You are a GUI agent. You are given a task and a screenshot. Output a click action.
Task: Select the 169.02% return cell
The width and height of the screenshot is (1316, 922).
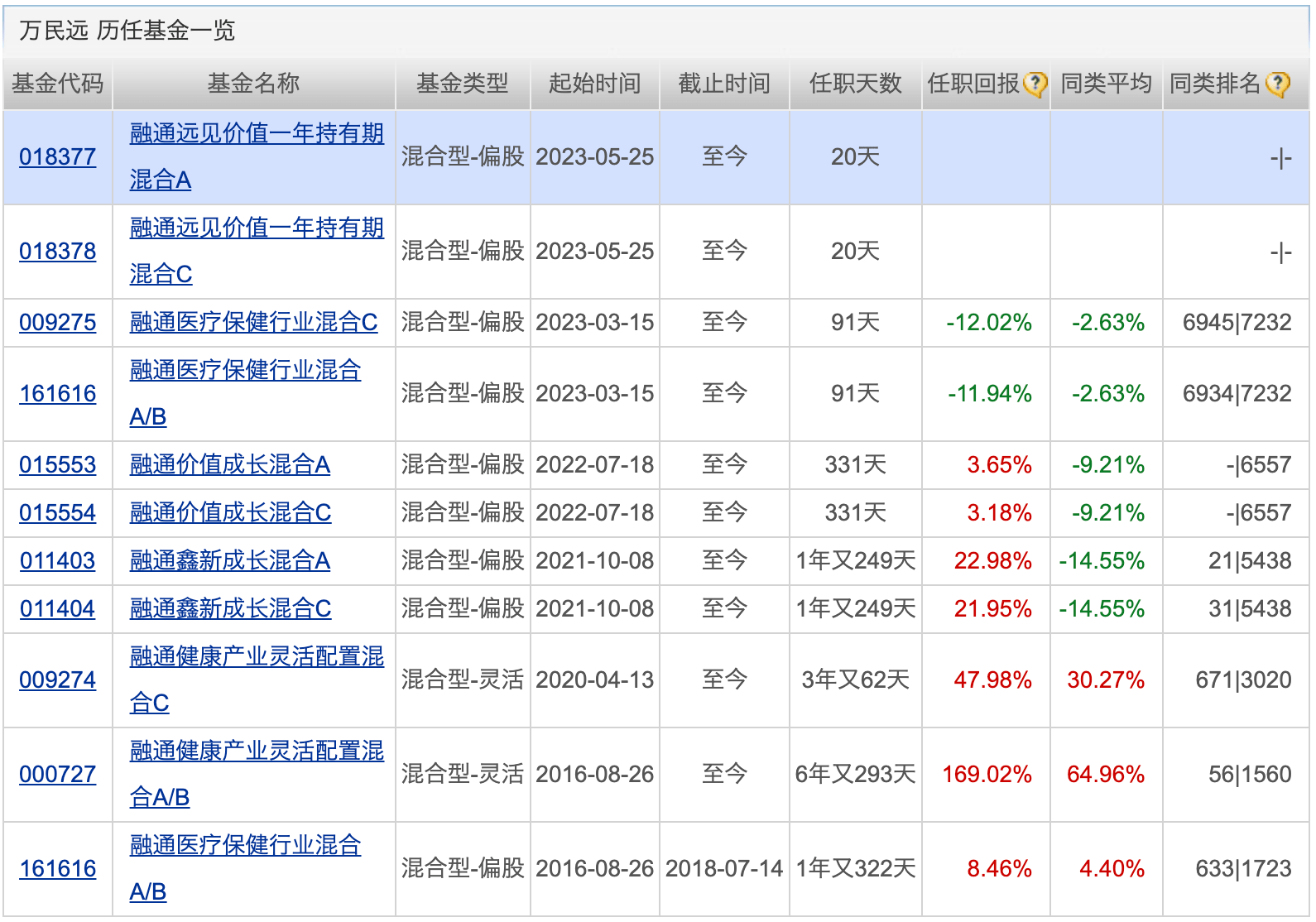point(987,774)
